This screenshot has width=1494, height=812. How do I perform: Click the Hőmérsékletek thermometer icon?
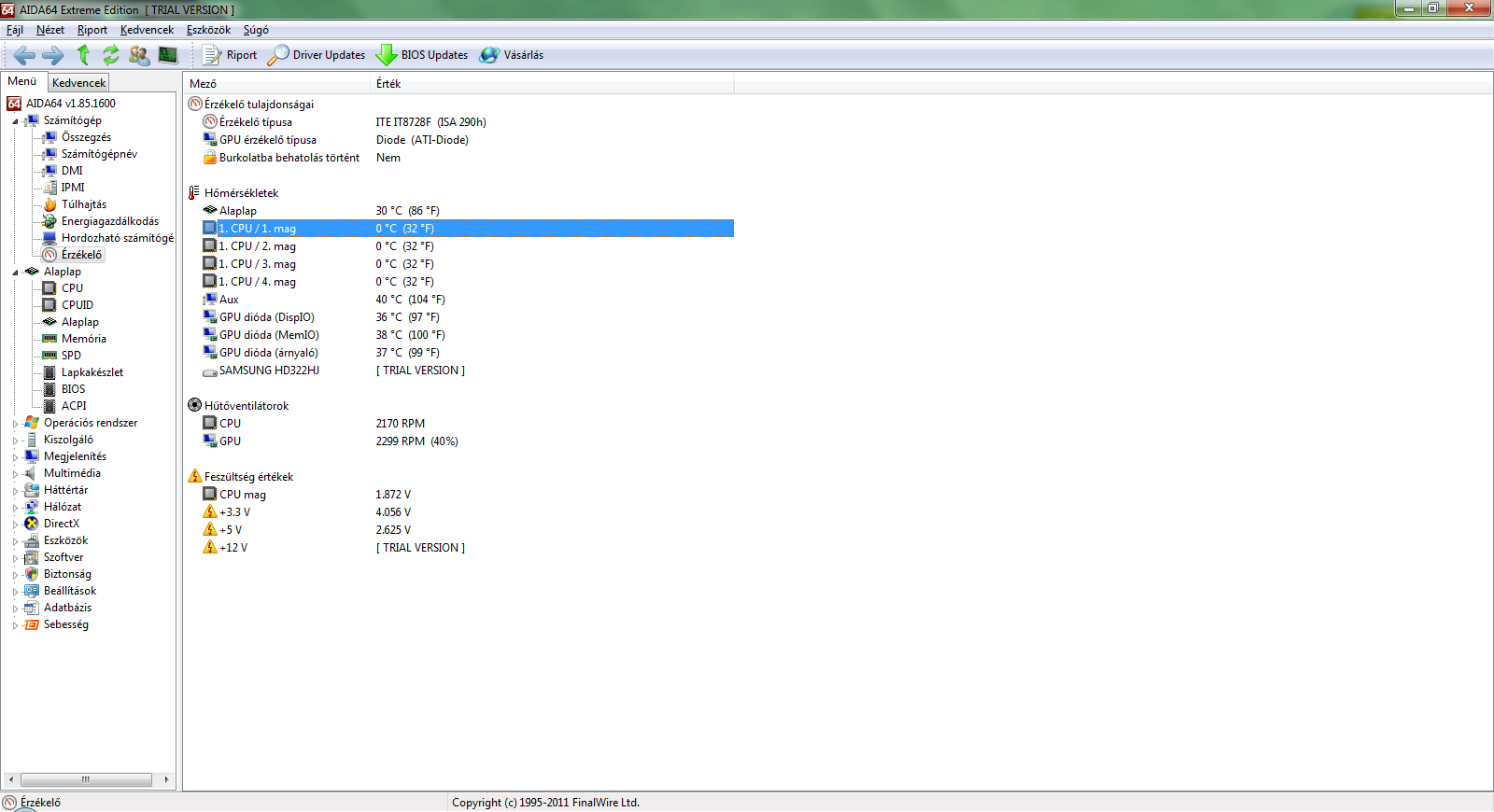click(x=194, y=192)
